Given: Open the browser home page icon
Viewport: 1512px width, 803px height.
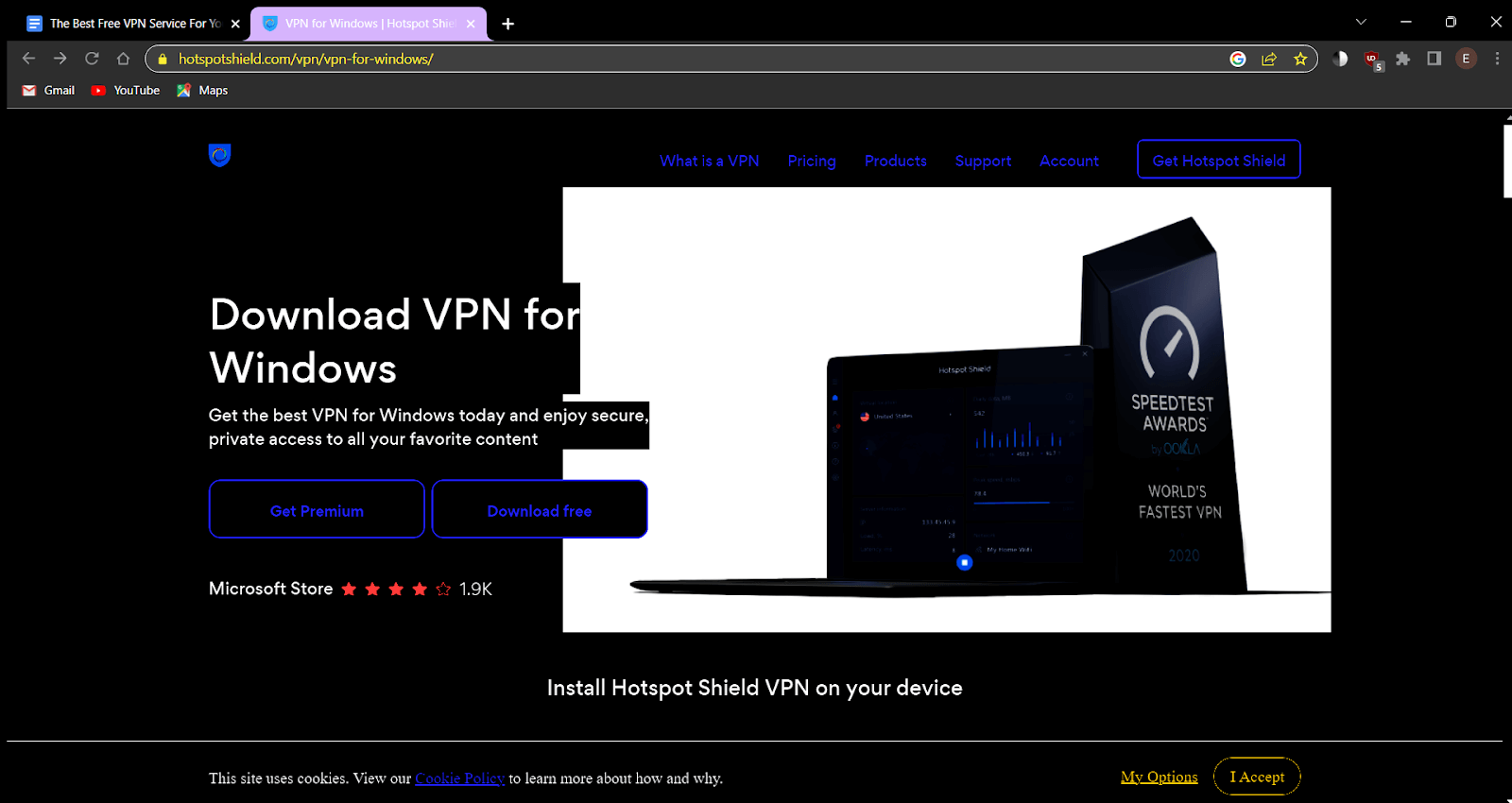Looking at the screenshot, I should [x=123, y=59].
